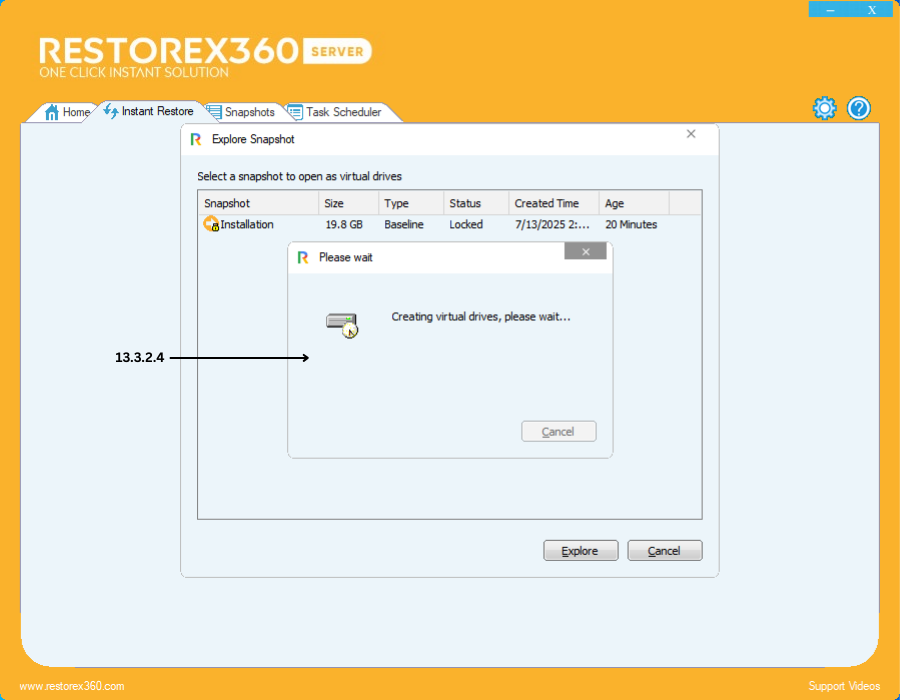The width and height of the screenshot is (900, 700).
Task: Close the RestoreX360 main window
Action: (x=872, y=9)
